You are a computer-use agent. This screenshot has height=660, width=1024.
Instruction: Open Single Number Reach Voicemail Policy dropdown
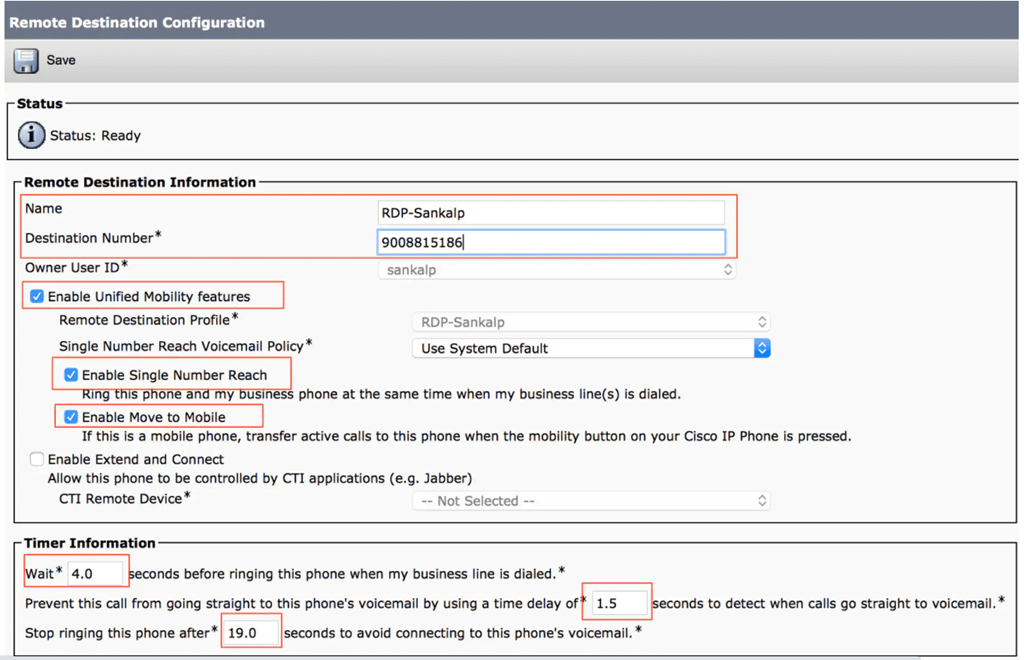[x=591, y=348]
